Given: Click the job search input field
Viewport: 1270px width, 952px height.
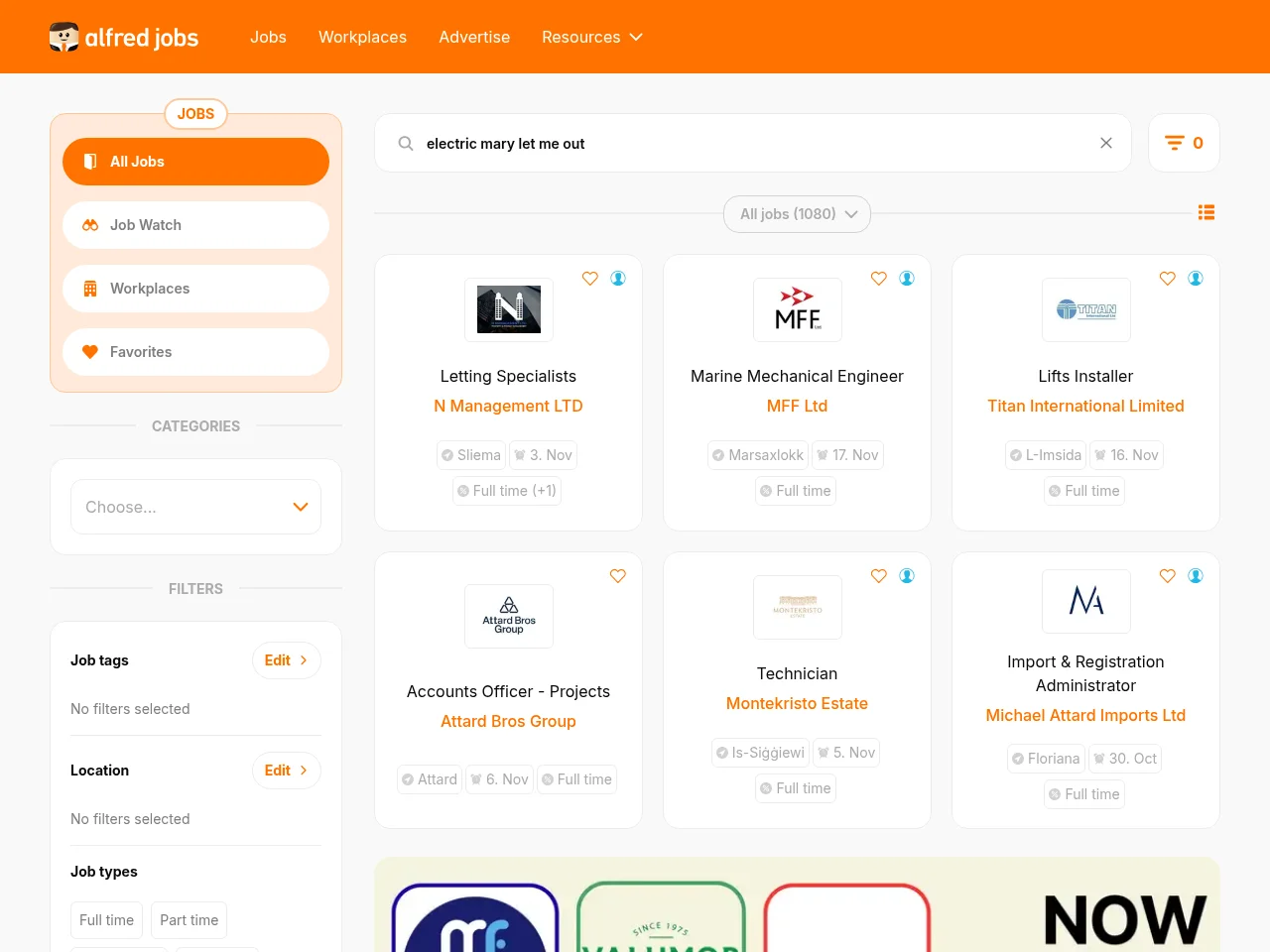Looking at the screenshot, I should (754, 144).
